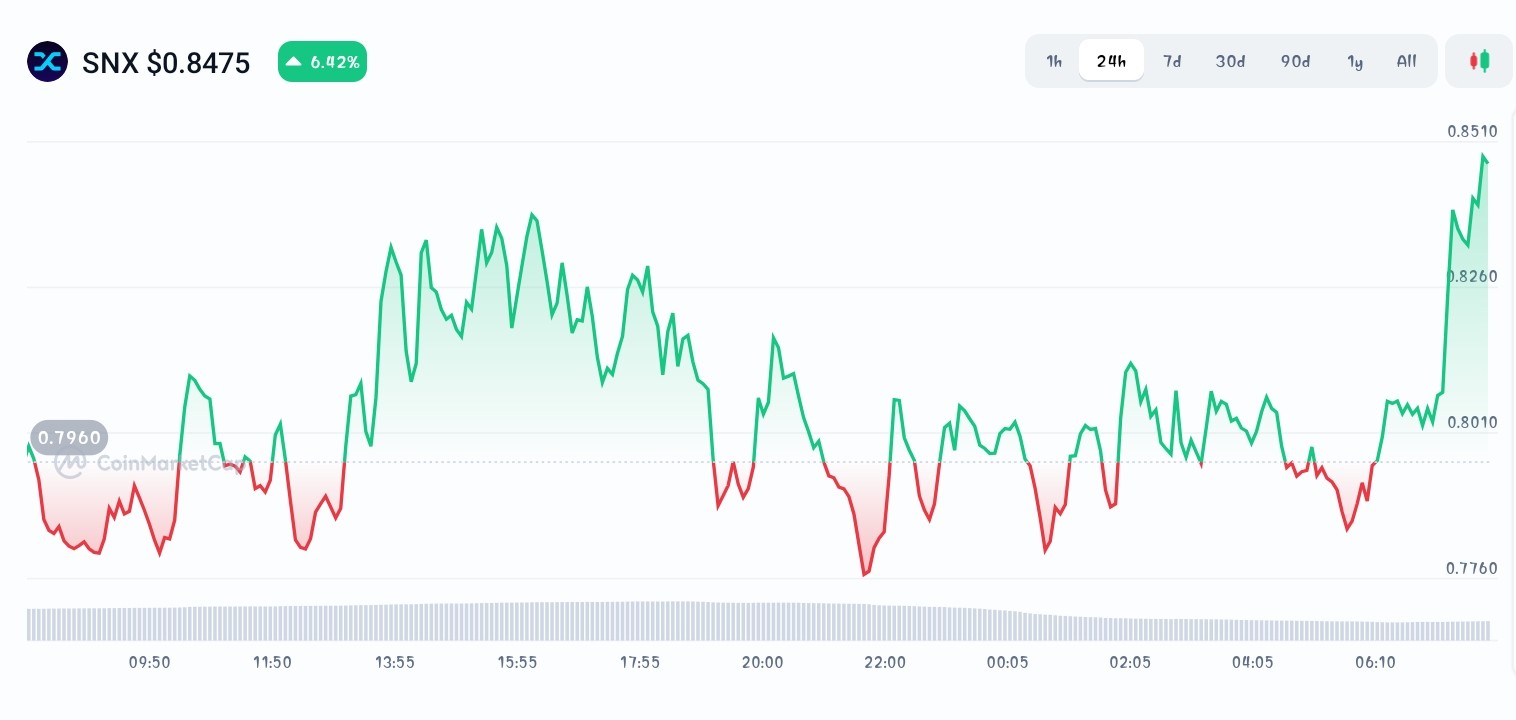Click the SNX $0.8475 price heading

click(x=166, y=63)
